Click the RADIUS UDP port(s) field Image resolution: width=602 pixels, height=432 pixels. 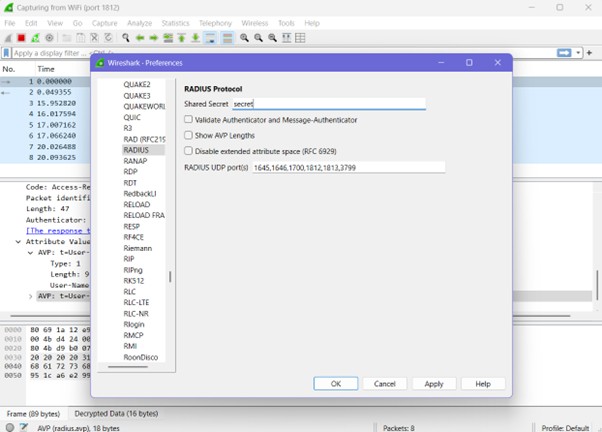(349, 167)
